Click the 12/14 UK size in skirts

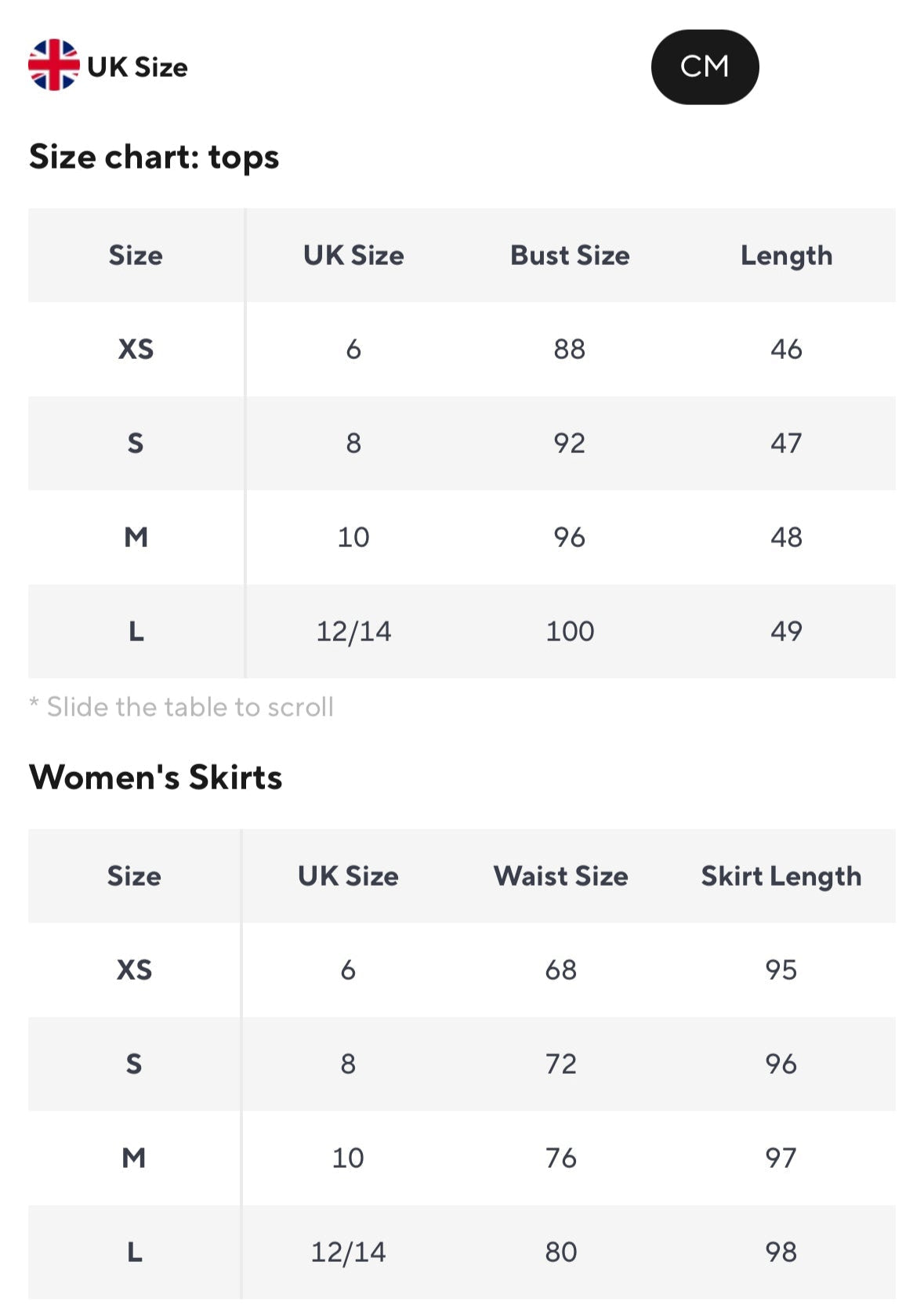coord(348,1253)
